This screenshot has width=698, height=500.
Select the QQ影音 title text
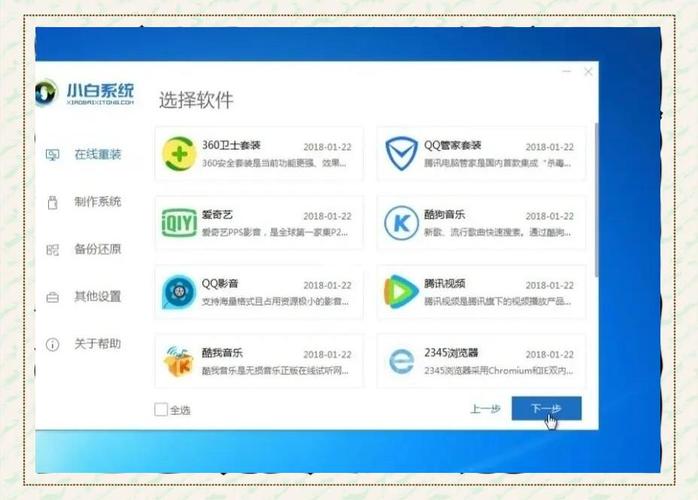220,284
